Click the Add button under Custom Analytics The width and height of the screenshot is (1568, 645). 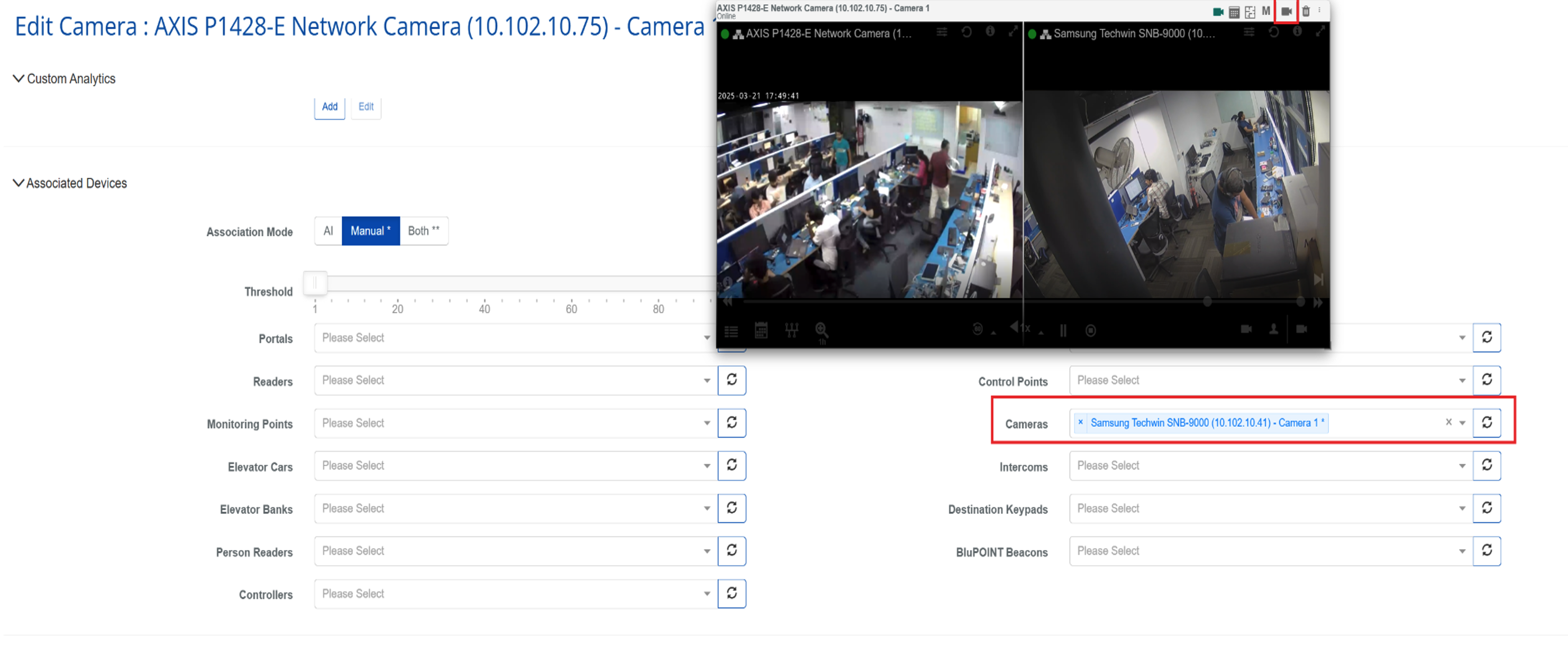coord(329,106)
